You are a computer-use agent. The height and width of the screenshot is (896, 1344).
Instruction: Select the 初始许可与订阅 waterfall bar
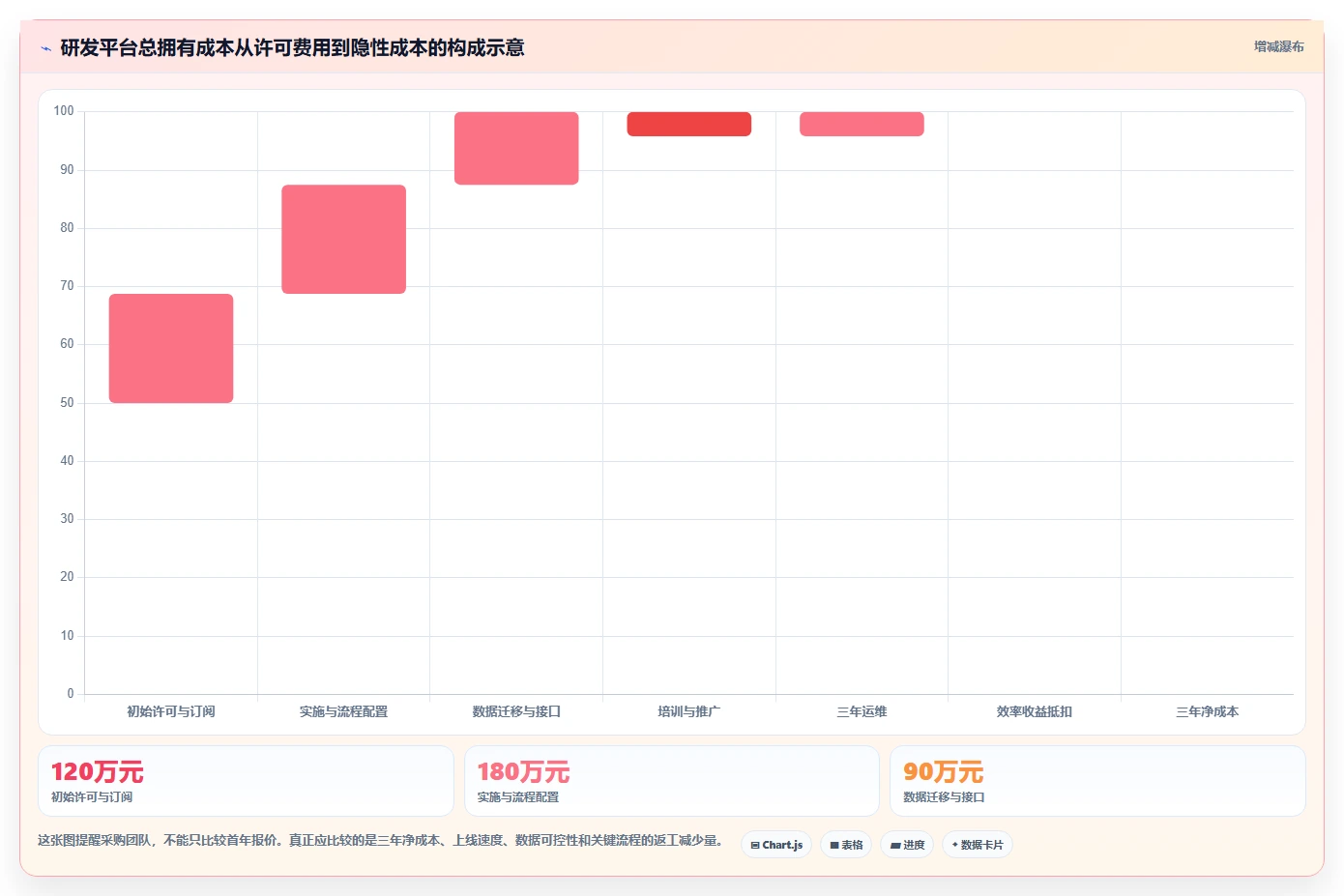(x=171, y=348)
